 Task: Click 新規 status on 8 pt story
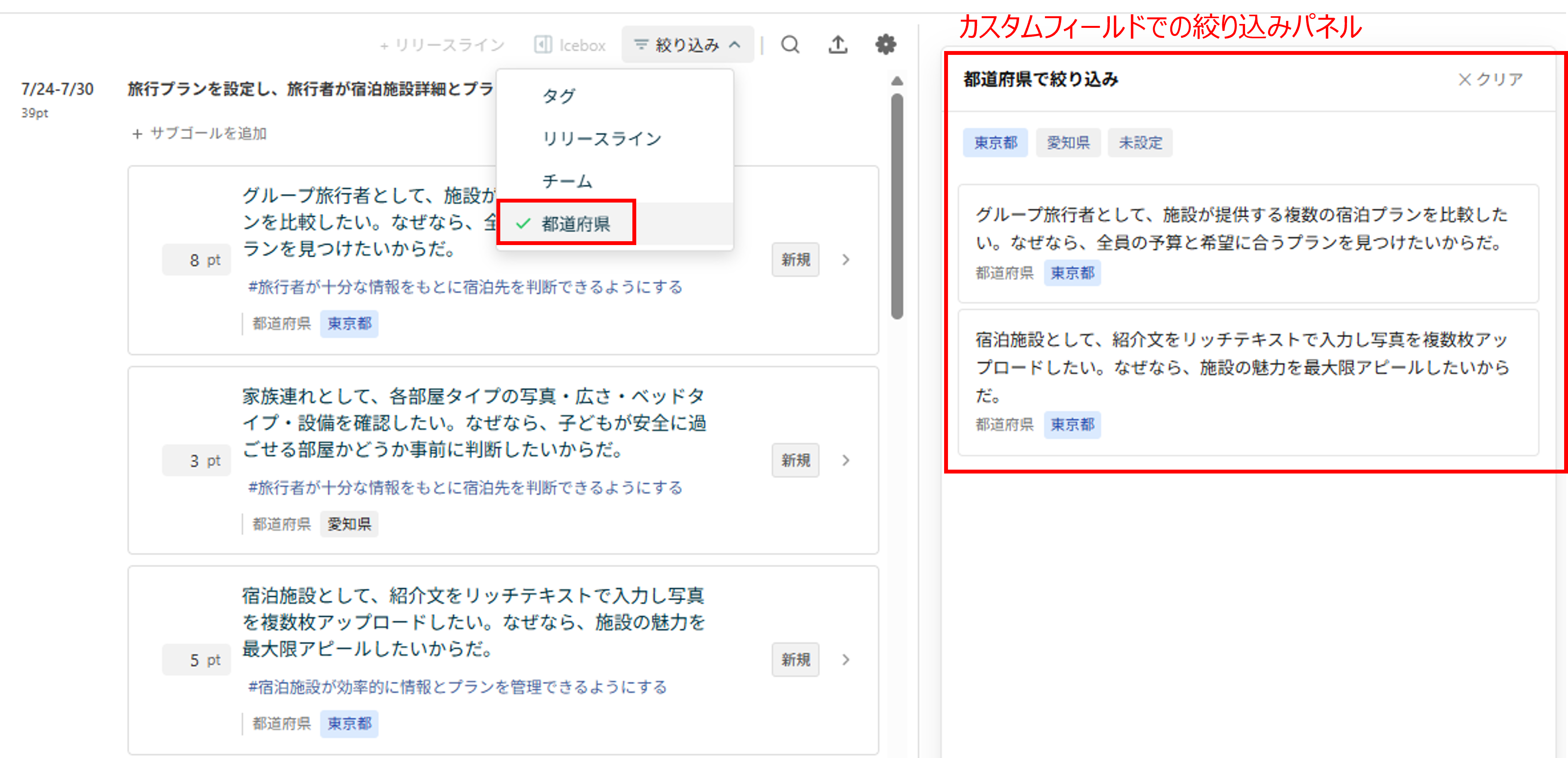tap(795, 260)
